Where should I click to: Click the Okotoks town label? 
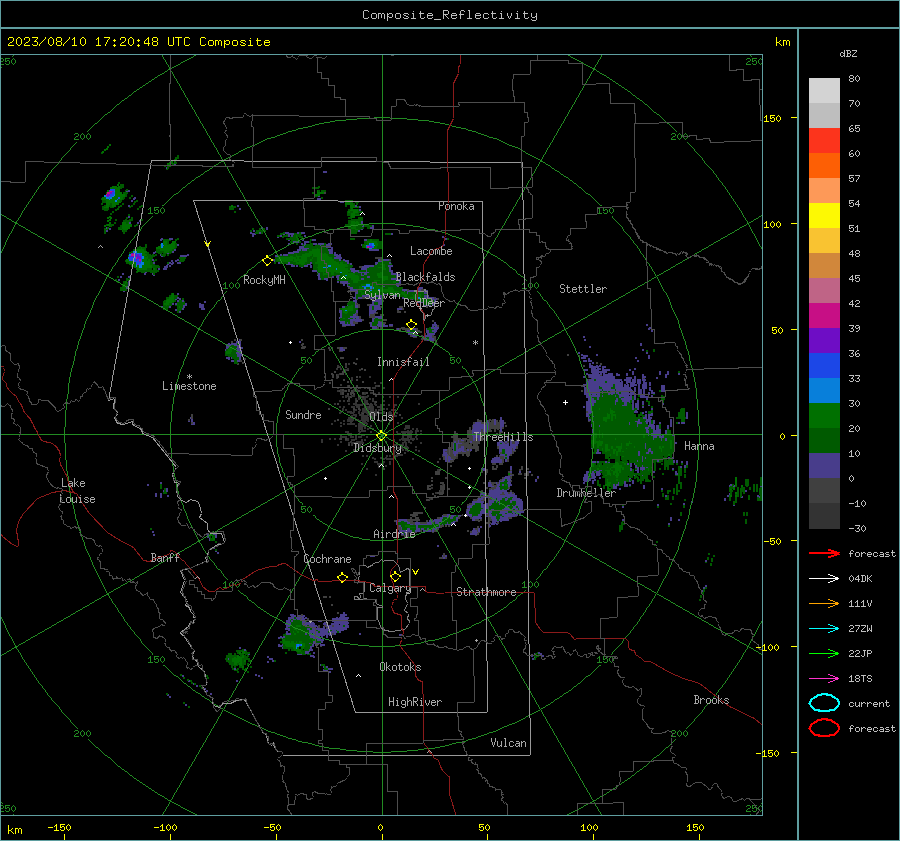pos(400,667)
